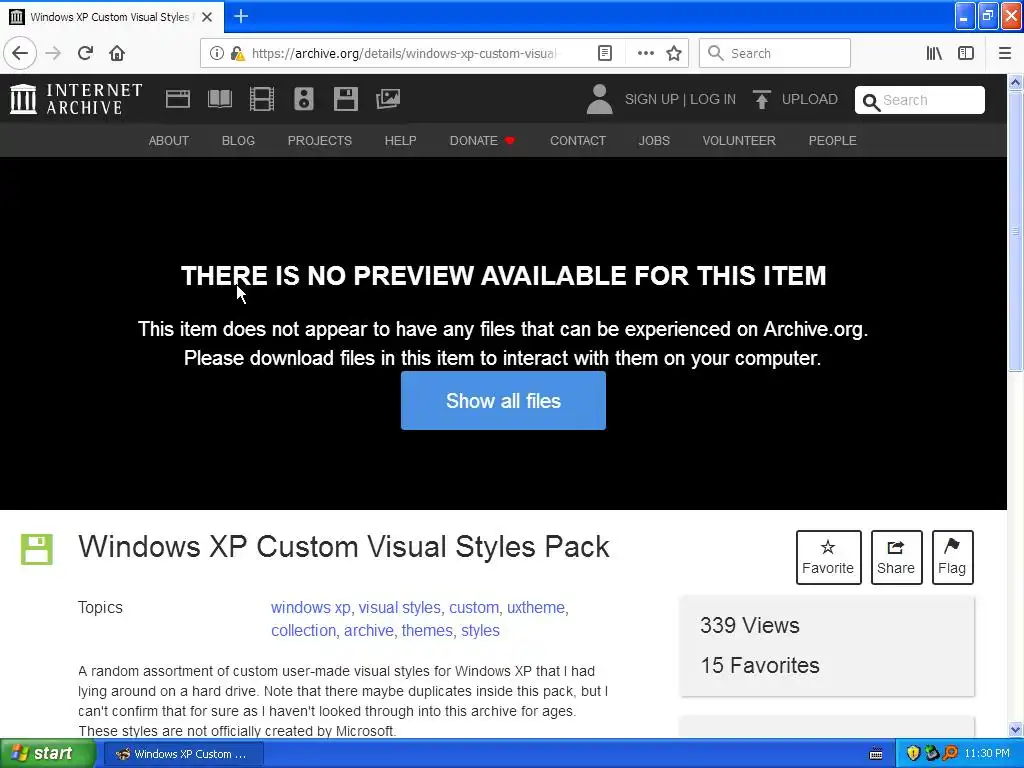Open the PROJECTS menu item

pyautogui.click(x=319, y=140)
